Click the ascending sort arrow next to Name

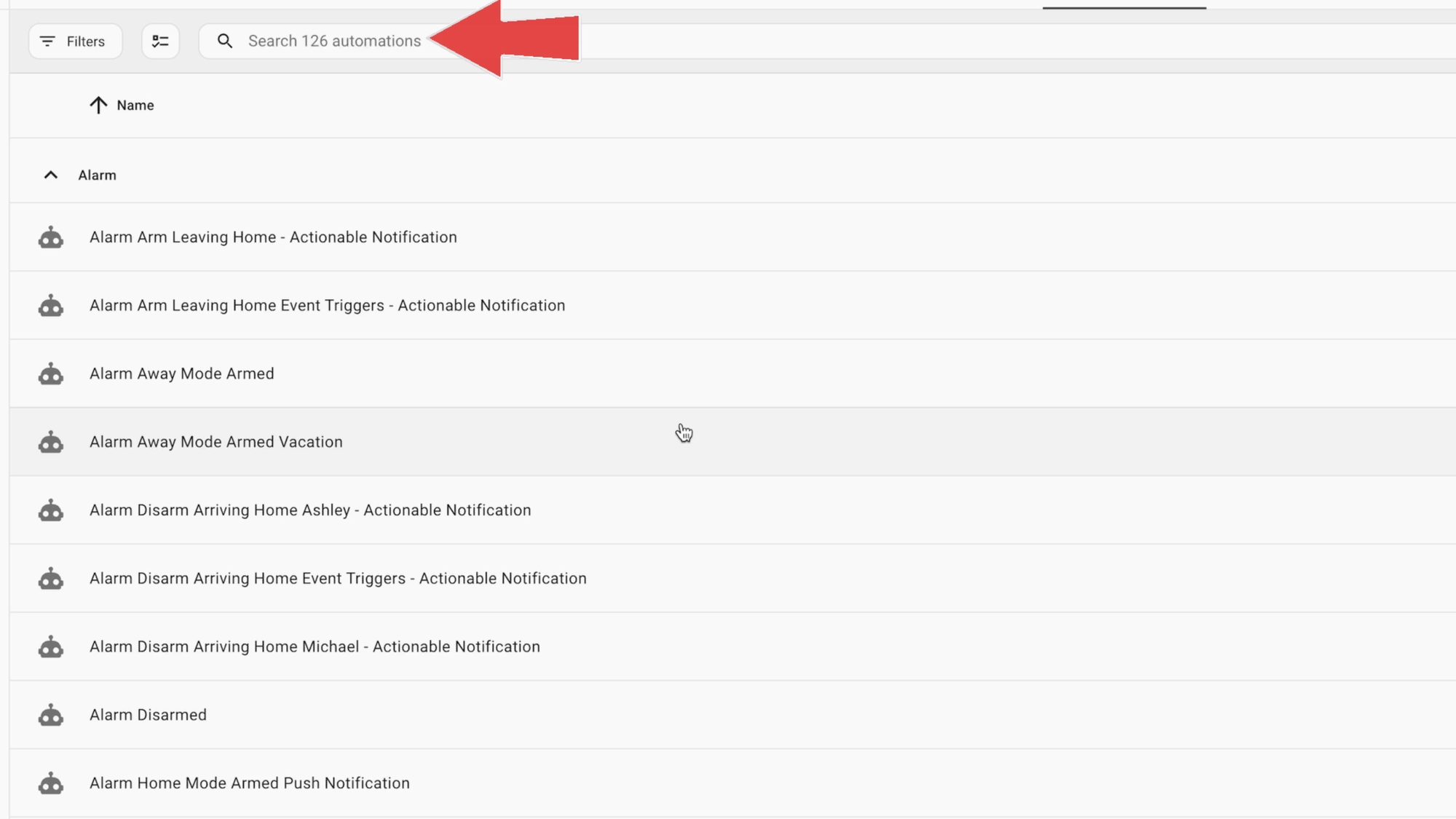point(98,106)
